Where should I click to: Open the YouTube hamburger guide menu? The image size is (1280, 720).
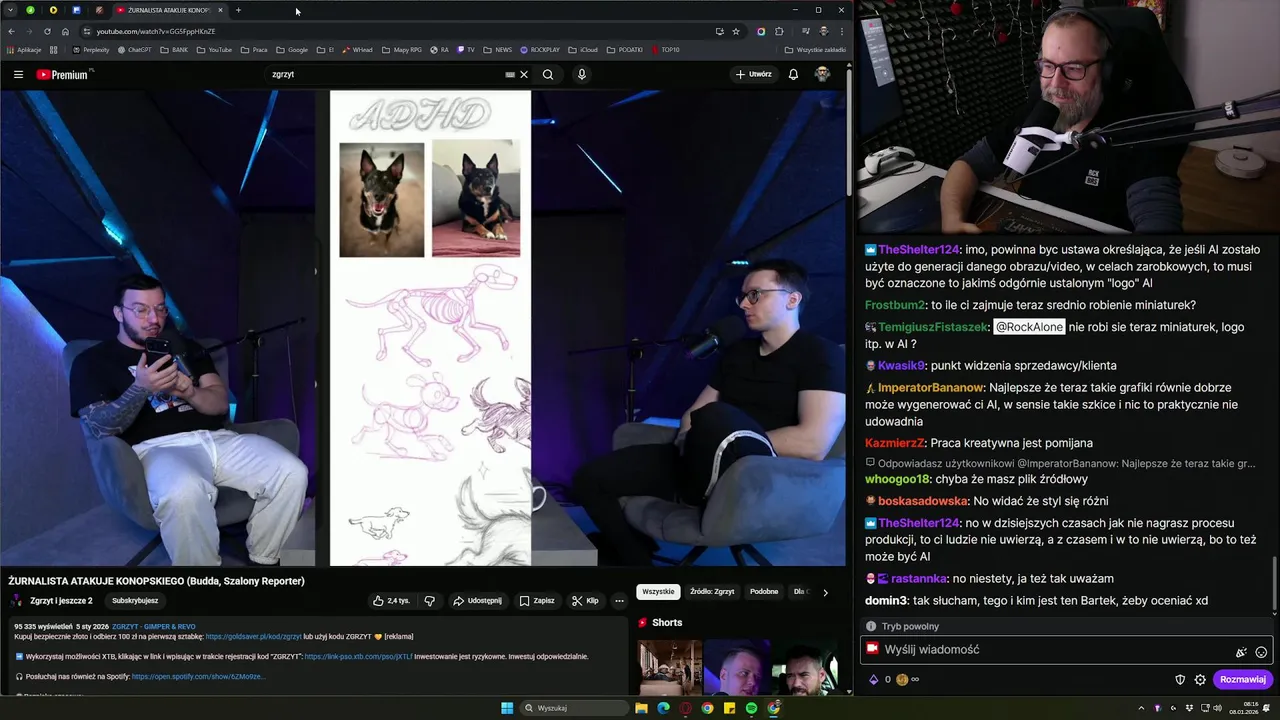pyautogui.click(x=18, y=74)
